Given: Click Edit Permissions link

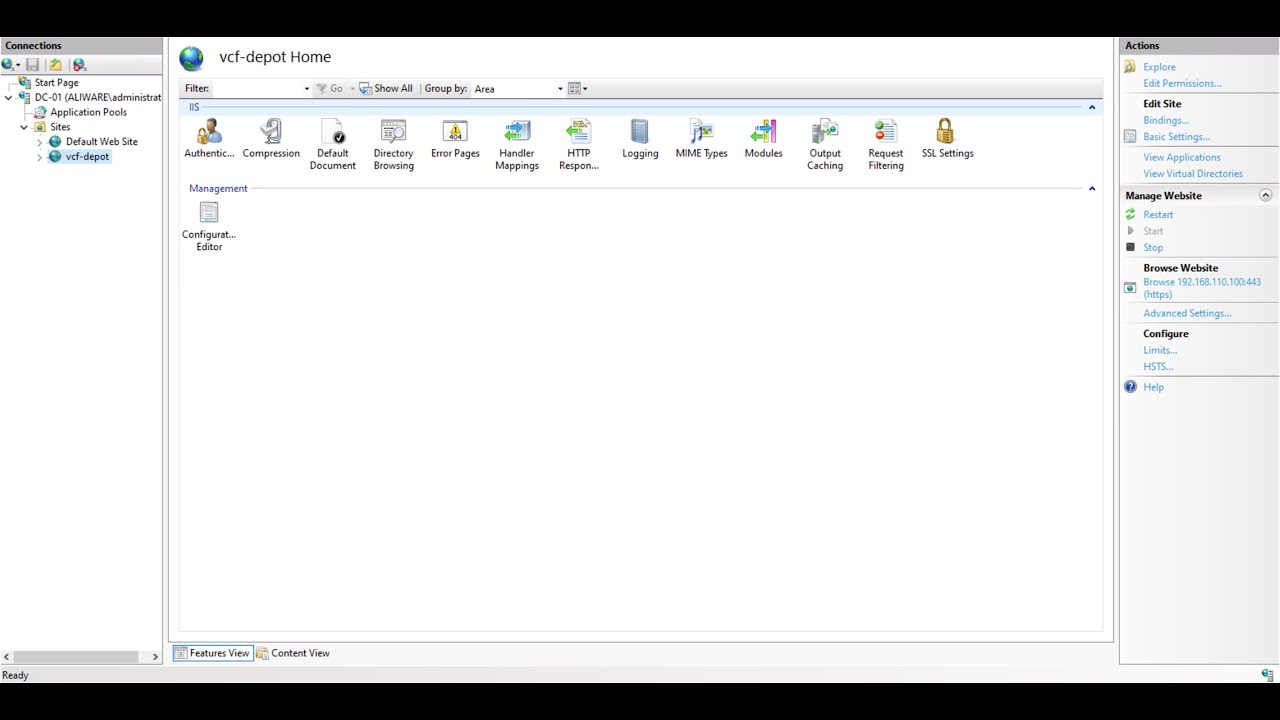Looking at the screenshot, I should pyautogui.click(x=1182, y=84).
